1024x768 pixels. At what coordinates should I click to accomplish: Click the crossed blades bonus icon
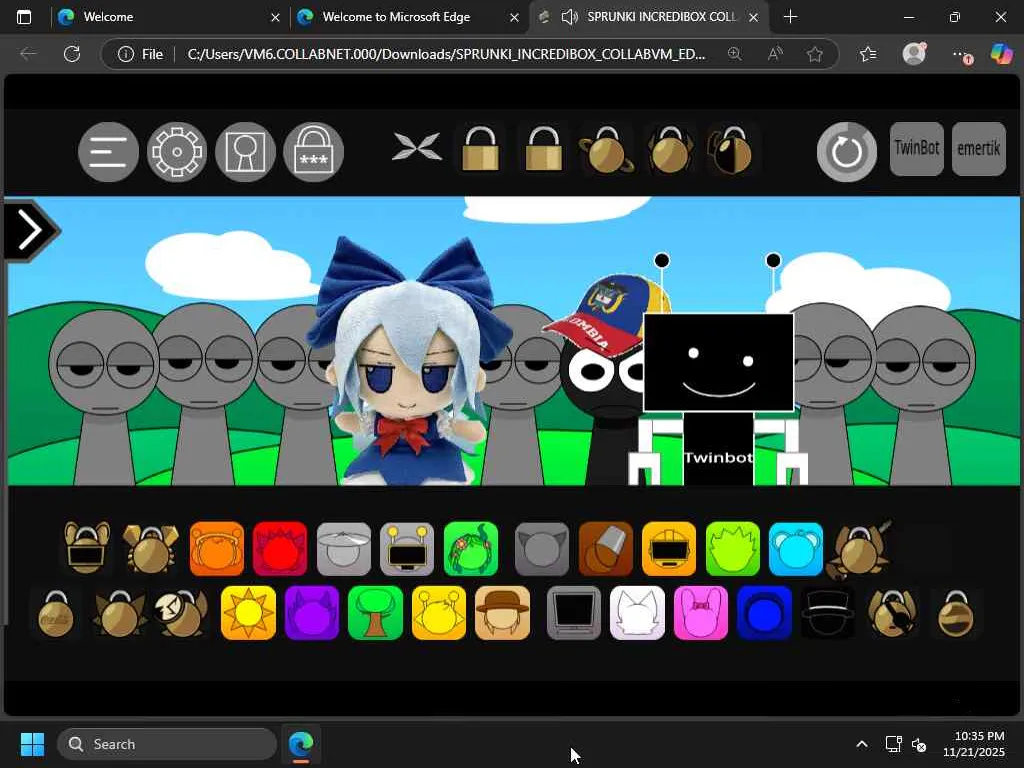(417, 146)
